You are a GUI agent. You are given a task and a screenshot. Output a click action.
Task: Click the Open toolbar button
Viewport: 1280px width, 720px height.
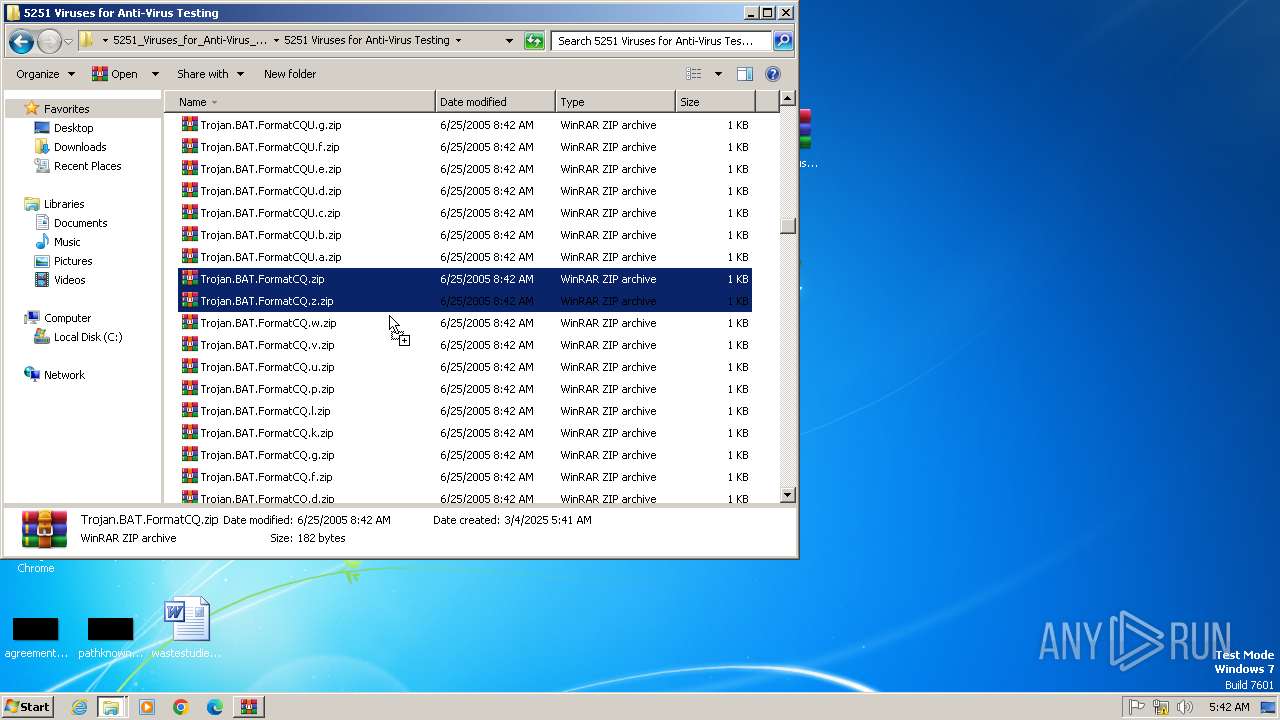point(115,74)
